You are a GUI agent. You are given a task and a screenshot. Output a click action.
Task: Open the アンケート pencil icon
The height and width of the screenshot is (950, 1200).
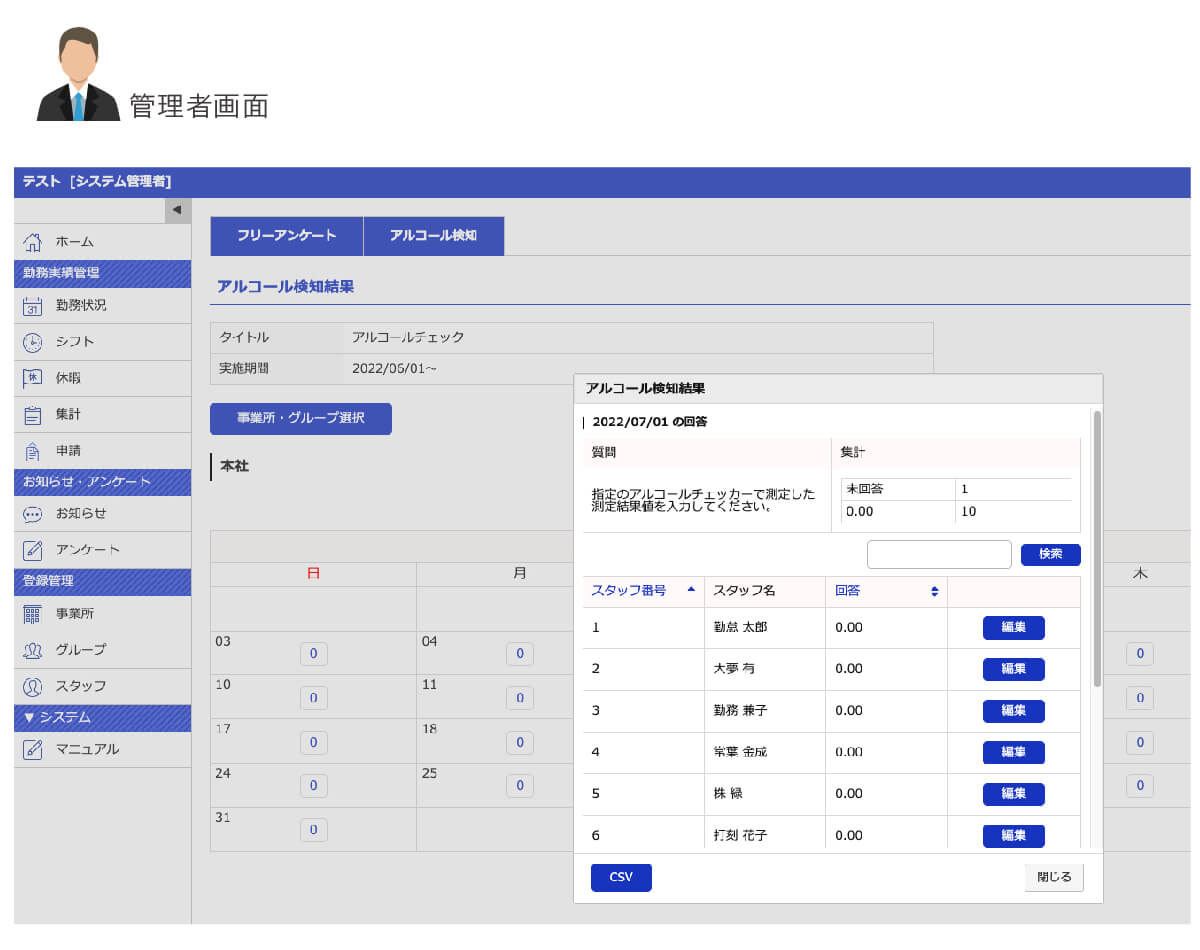(x=32, y=550)
